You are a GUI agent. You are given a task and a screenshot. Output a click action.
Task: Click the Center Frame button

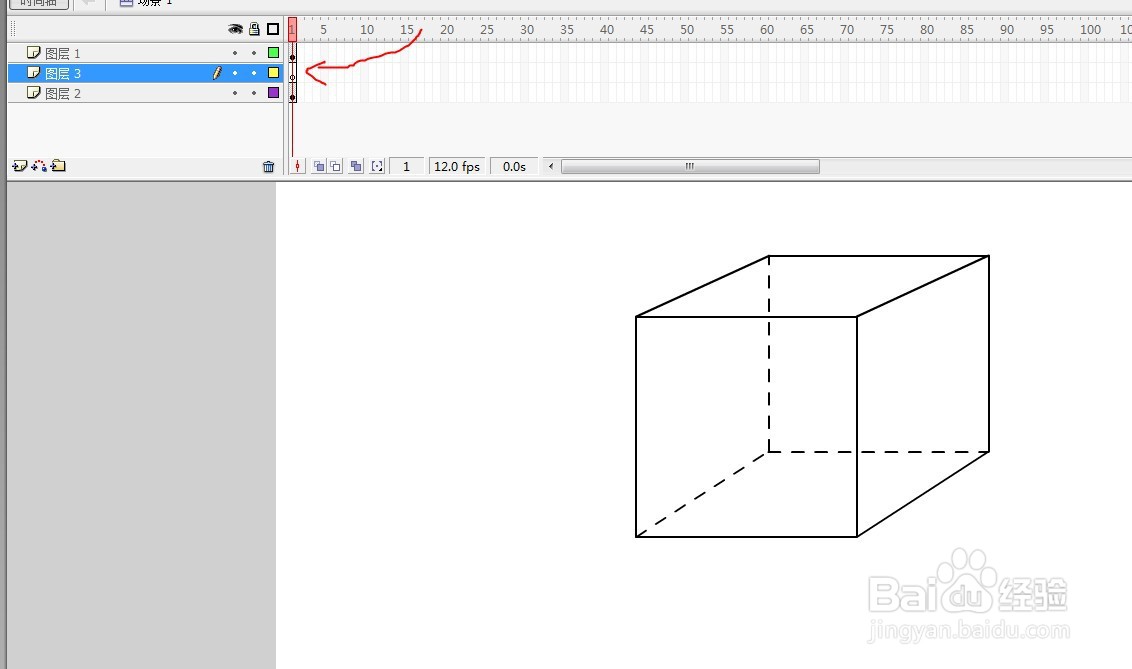pyautogui.click(x=297, y=167)
